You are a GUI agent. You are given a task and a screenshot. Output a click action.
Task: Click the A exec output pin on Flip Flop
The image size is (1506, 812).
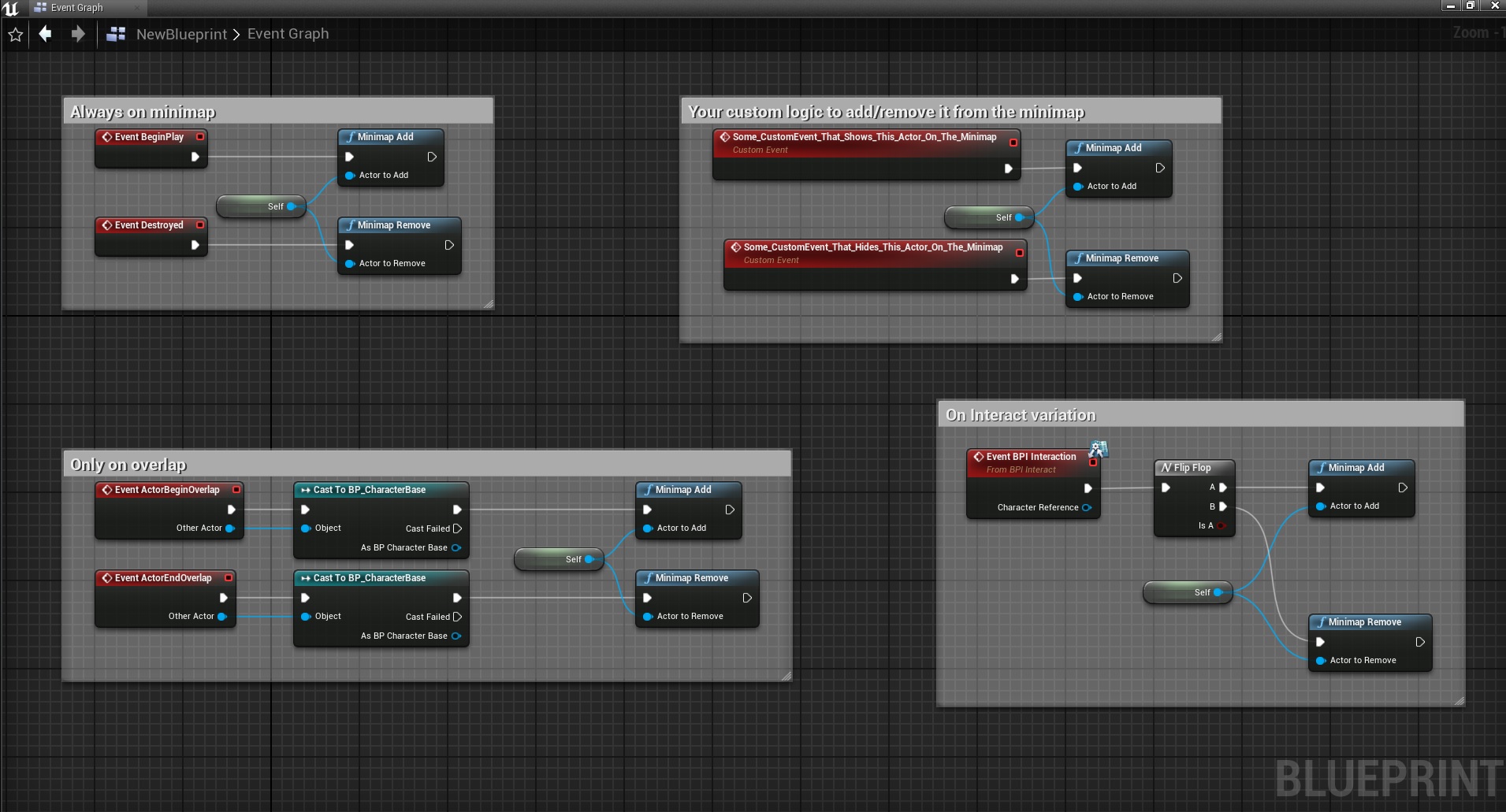click(x=1222, y=487)
